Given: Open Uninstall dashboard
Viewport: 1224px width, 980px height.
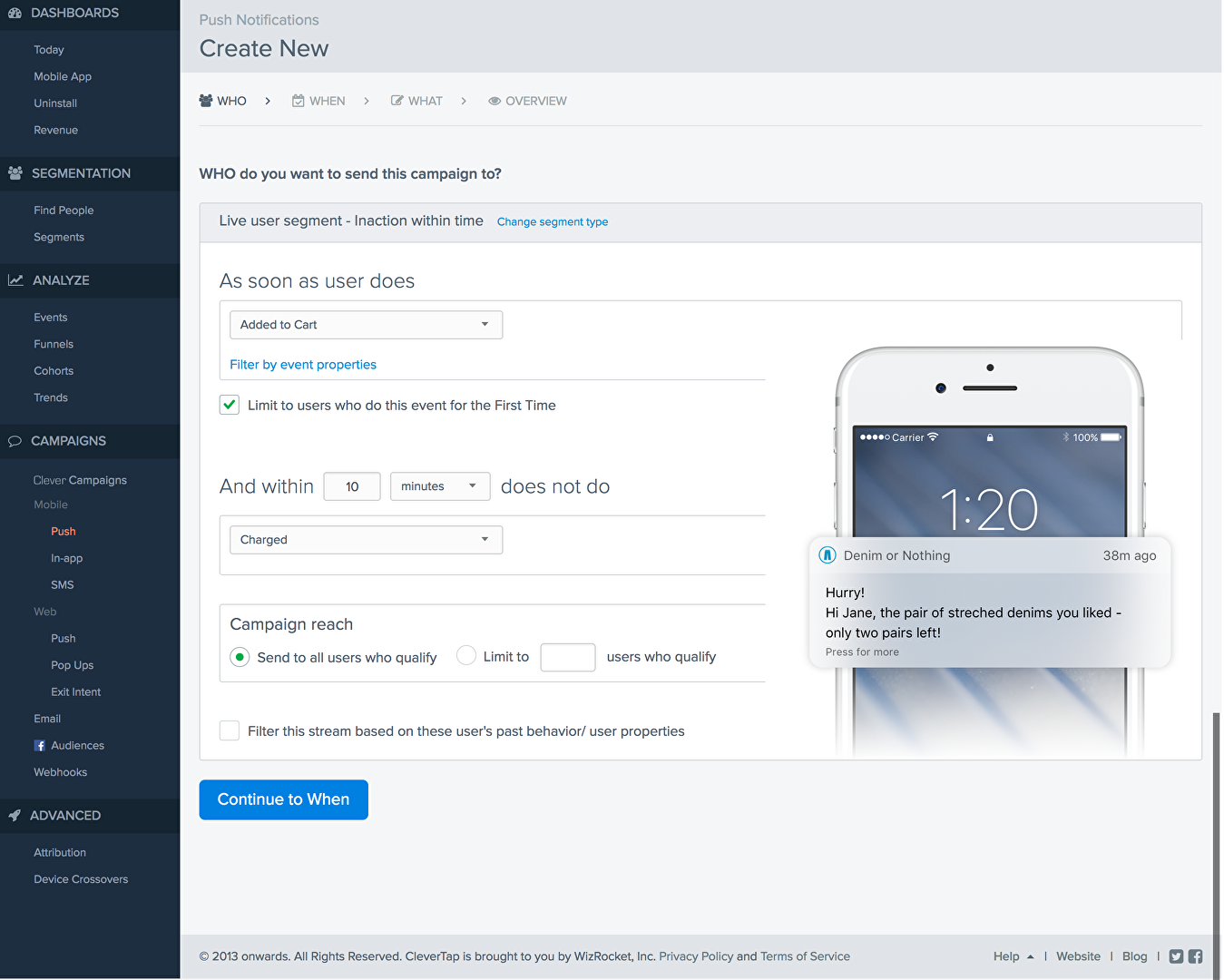Looking at the screenshot, I should (55, 103).
